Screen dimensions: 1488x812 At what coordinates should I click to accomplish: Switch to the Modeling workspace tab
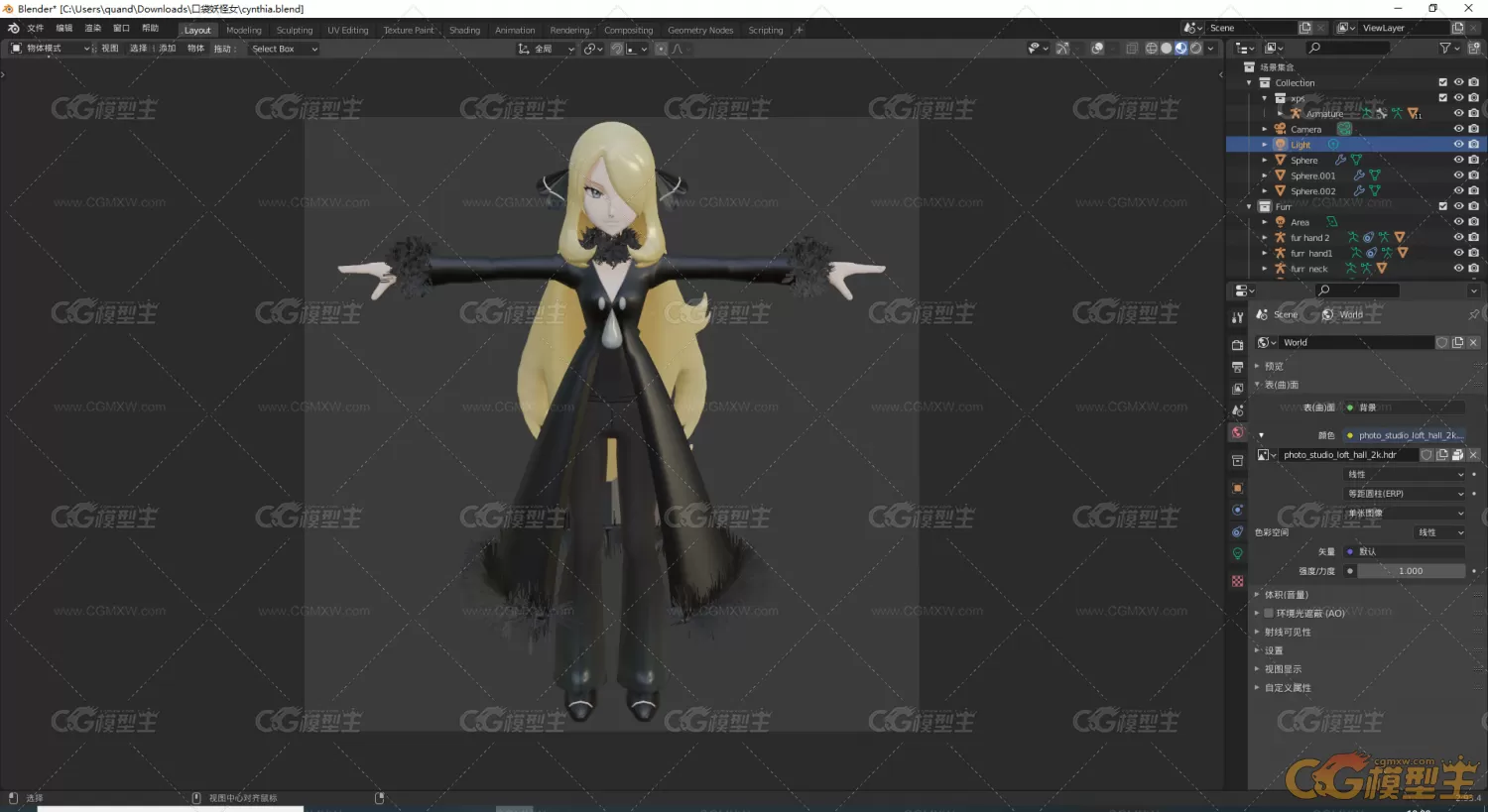click(x=243, y=31)
